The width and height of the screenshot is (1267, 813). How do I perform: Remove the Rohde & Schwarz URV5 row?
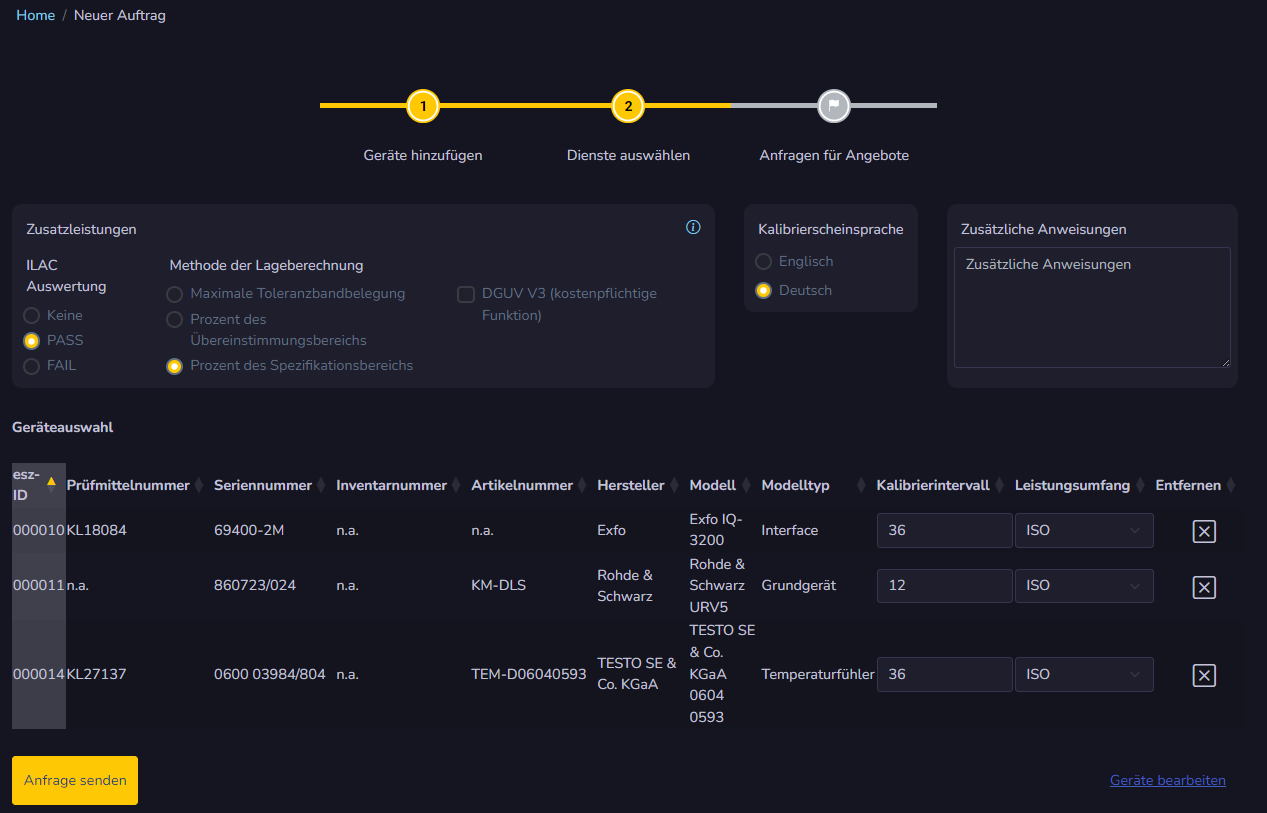point(1204,586)
